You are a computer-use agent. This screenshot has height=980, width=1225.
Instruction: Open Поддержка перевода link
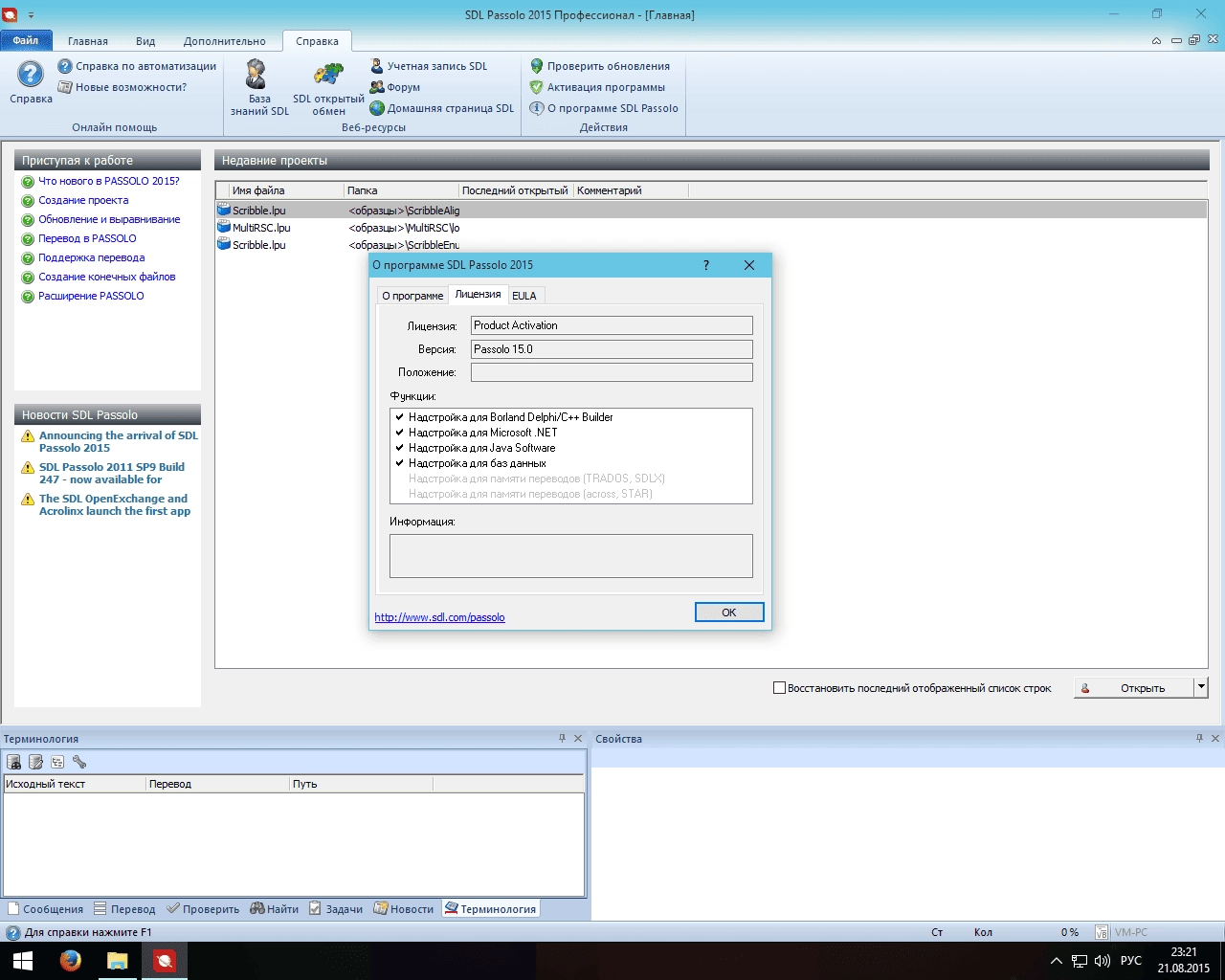92,257
